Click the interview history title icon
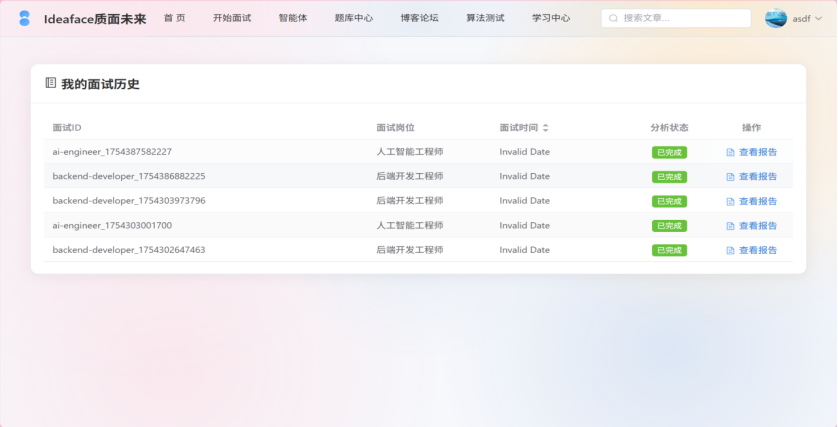838x427 pixels. (51, 84)
